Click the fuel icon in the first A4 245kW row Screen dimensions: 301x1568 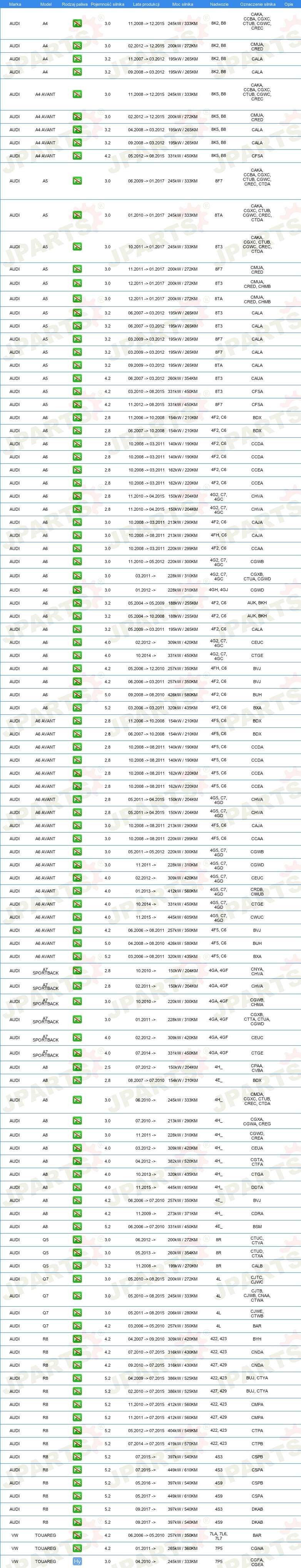tap(77, 24)
